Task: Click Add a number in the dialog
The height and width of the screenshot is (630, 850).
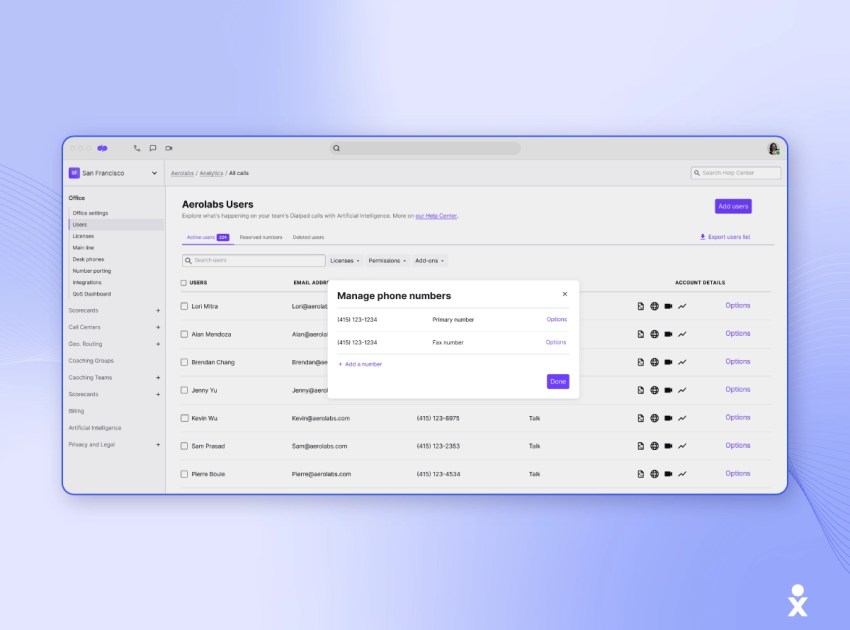Action: (360, 364)
